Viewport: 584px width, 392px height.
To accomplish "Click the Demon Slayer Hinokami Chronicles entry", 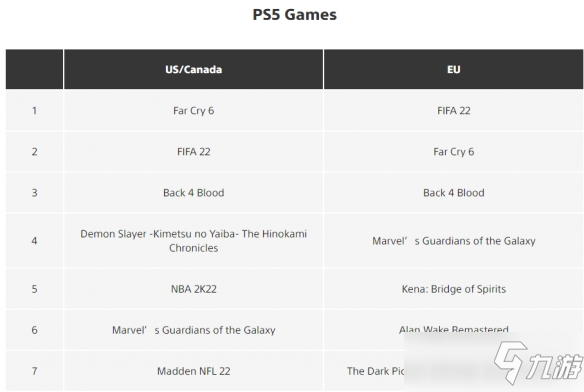I will coord(194,241).
